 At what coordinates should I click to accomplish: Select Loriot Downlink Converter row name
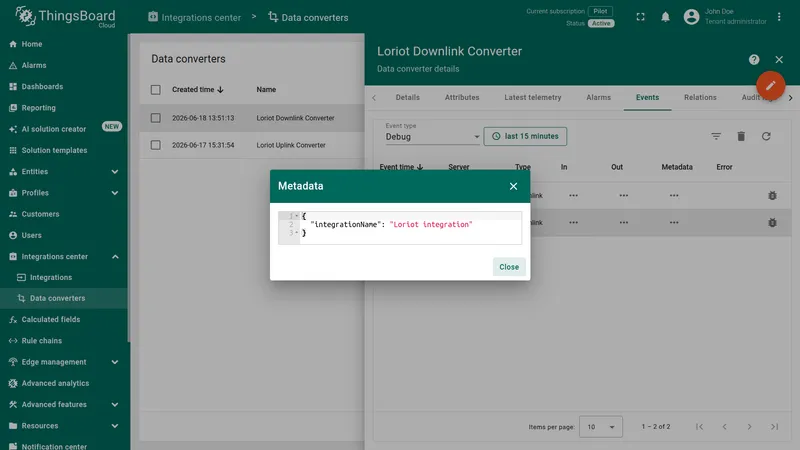(295, 118)
